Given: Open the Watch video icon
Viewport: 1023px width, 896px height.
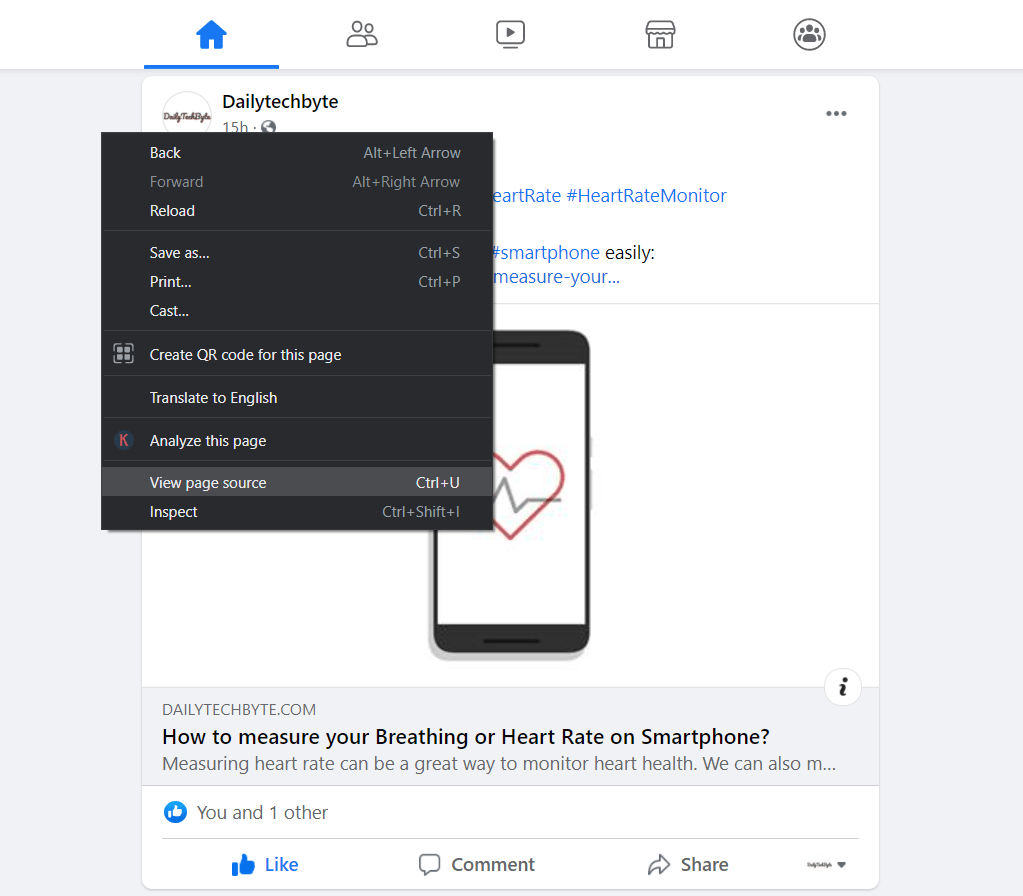Looking at the screenshot, I should pos(510,33).
